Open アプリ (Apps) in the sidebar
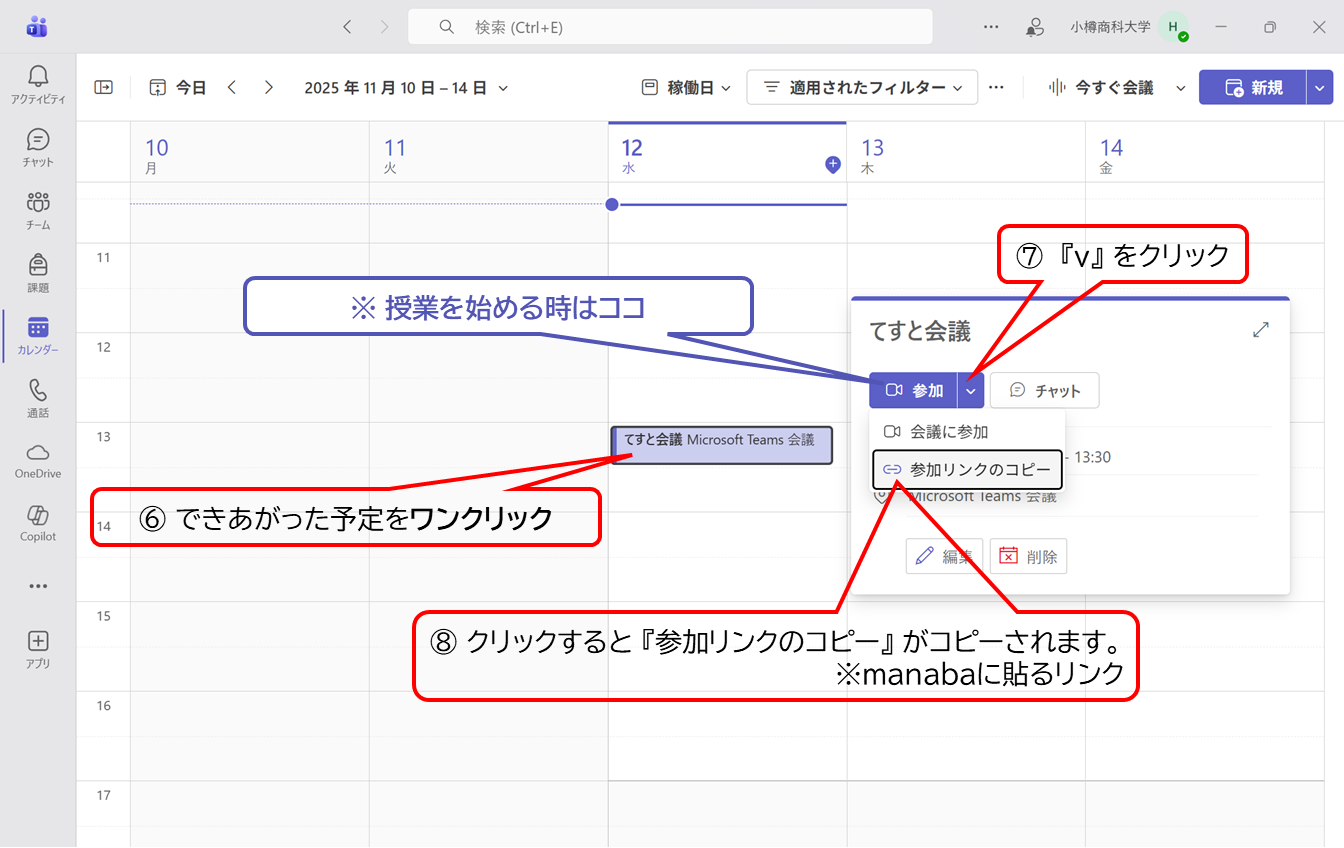 [x=38, y=648]
